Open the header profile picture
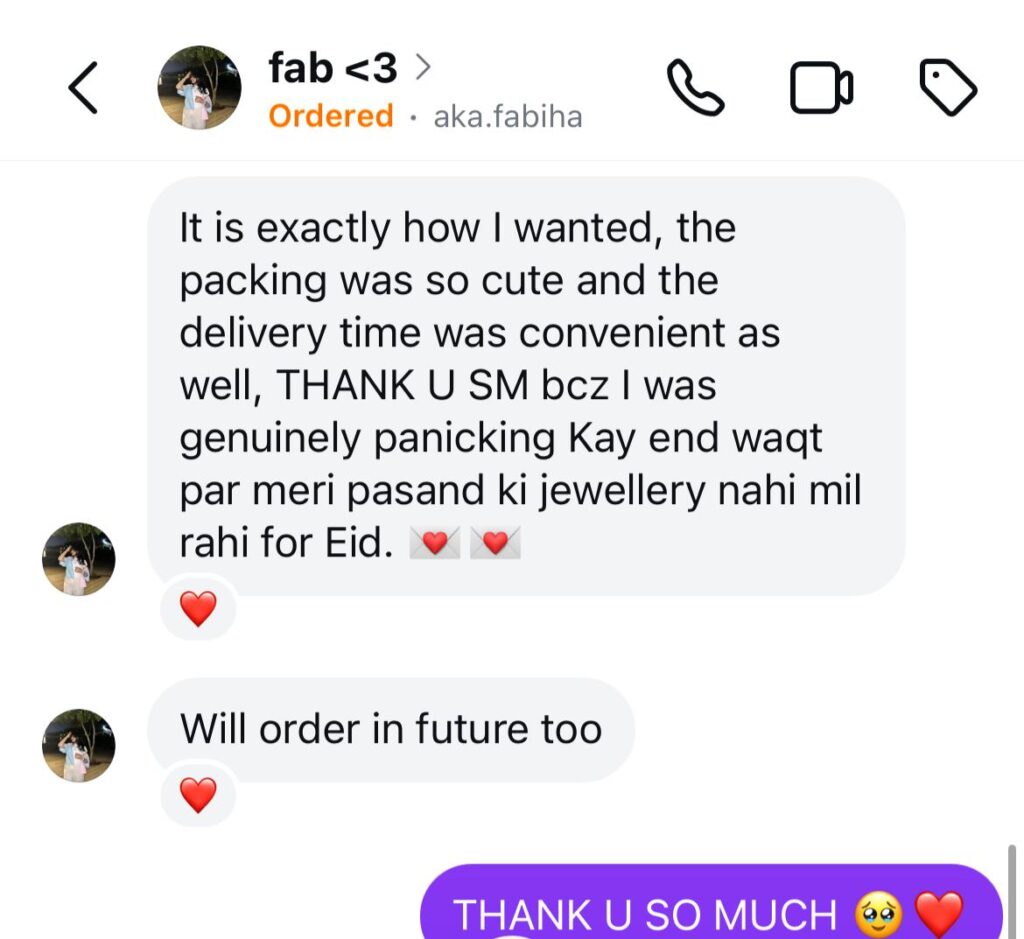This screenshot has height=939, width=1024. [199, 88]
